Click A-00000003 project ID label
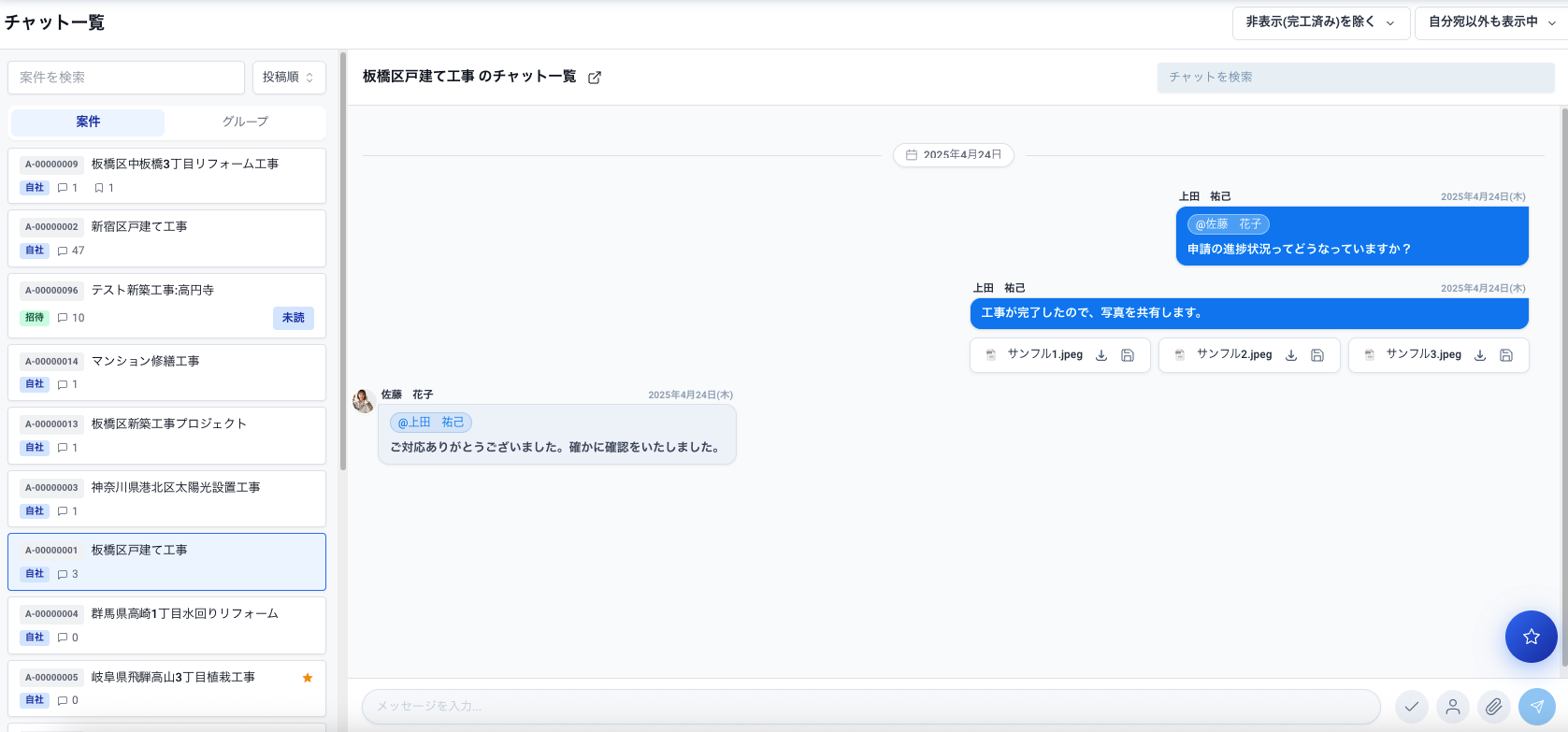 51,488
